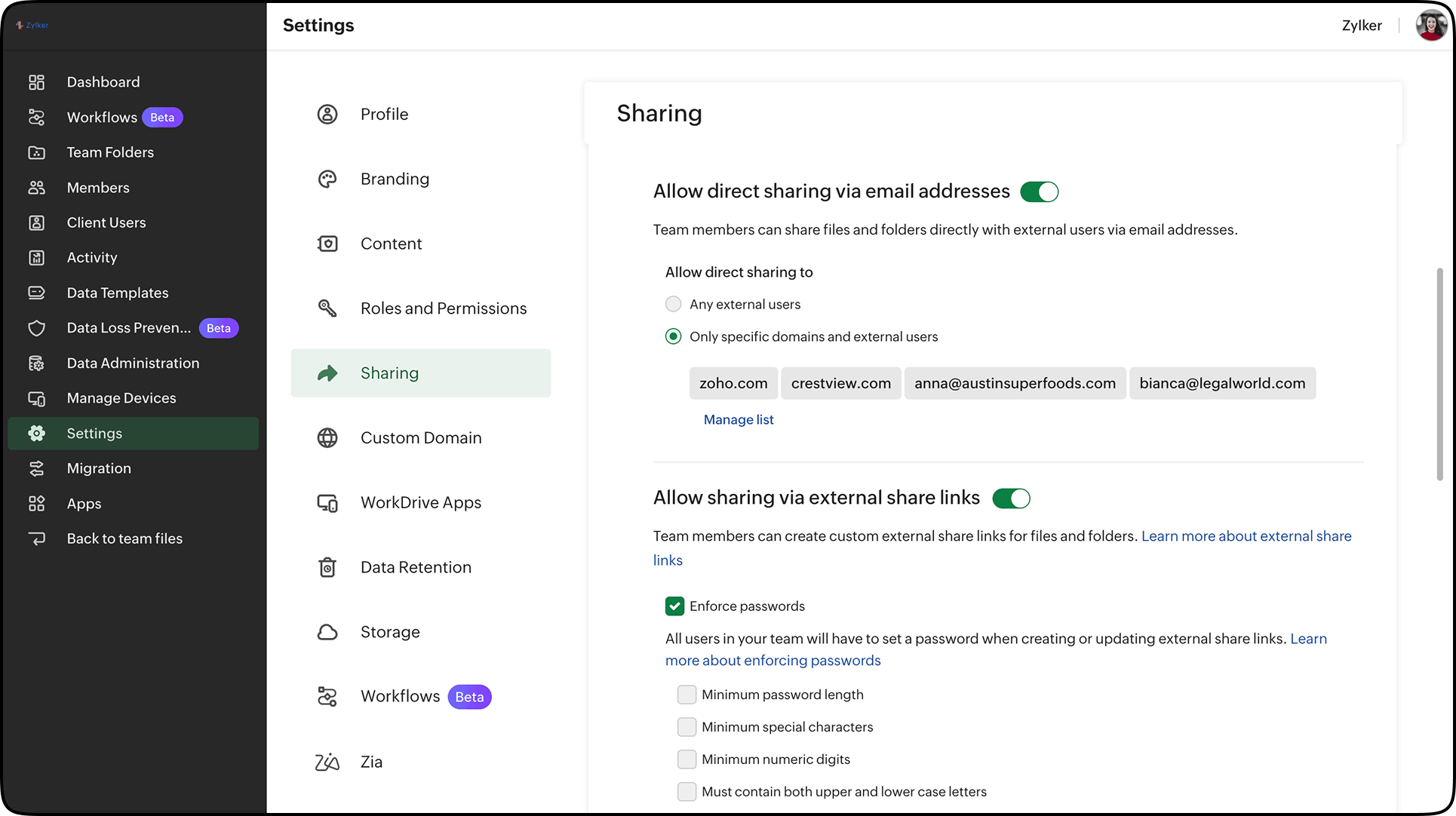Screen dimensions: 1456x816
Task: Open Manage Devices from the sidebar
Action: (121, 397)
